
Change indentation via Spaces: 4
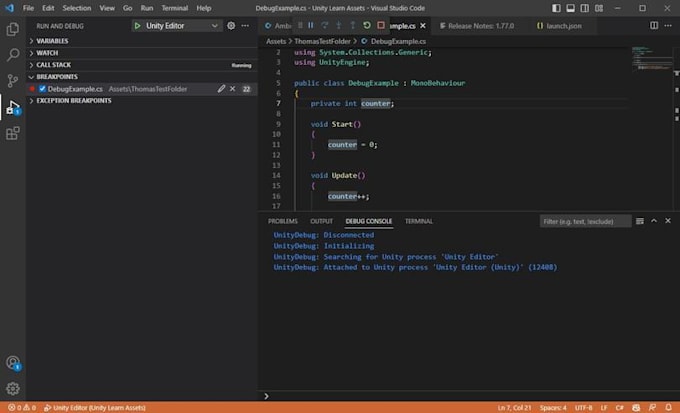click(553, 408)
